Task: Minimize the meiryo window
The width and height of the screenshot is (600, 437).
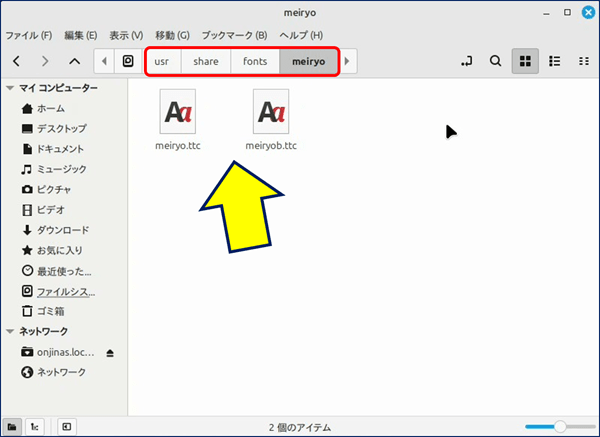Action: coord(546,13)
